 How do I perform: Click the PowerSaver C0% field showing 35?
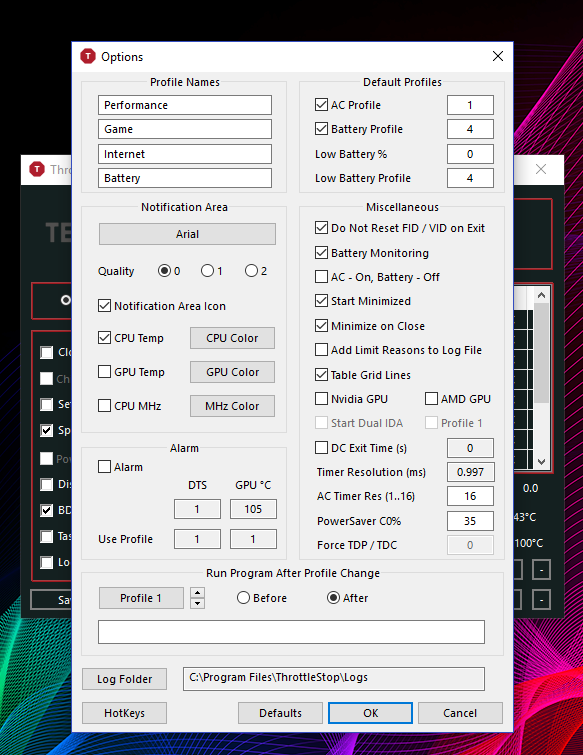tap(470, 521)
